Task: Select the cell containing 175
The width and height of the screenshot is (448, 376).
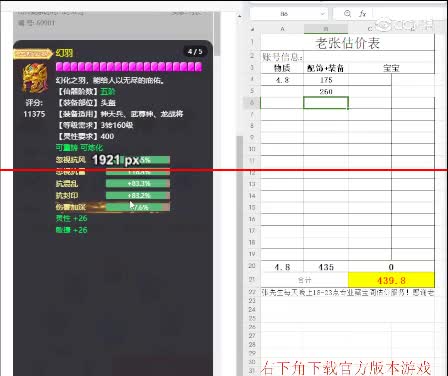Action: (326, 80)
